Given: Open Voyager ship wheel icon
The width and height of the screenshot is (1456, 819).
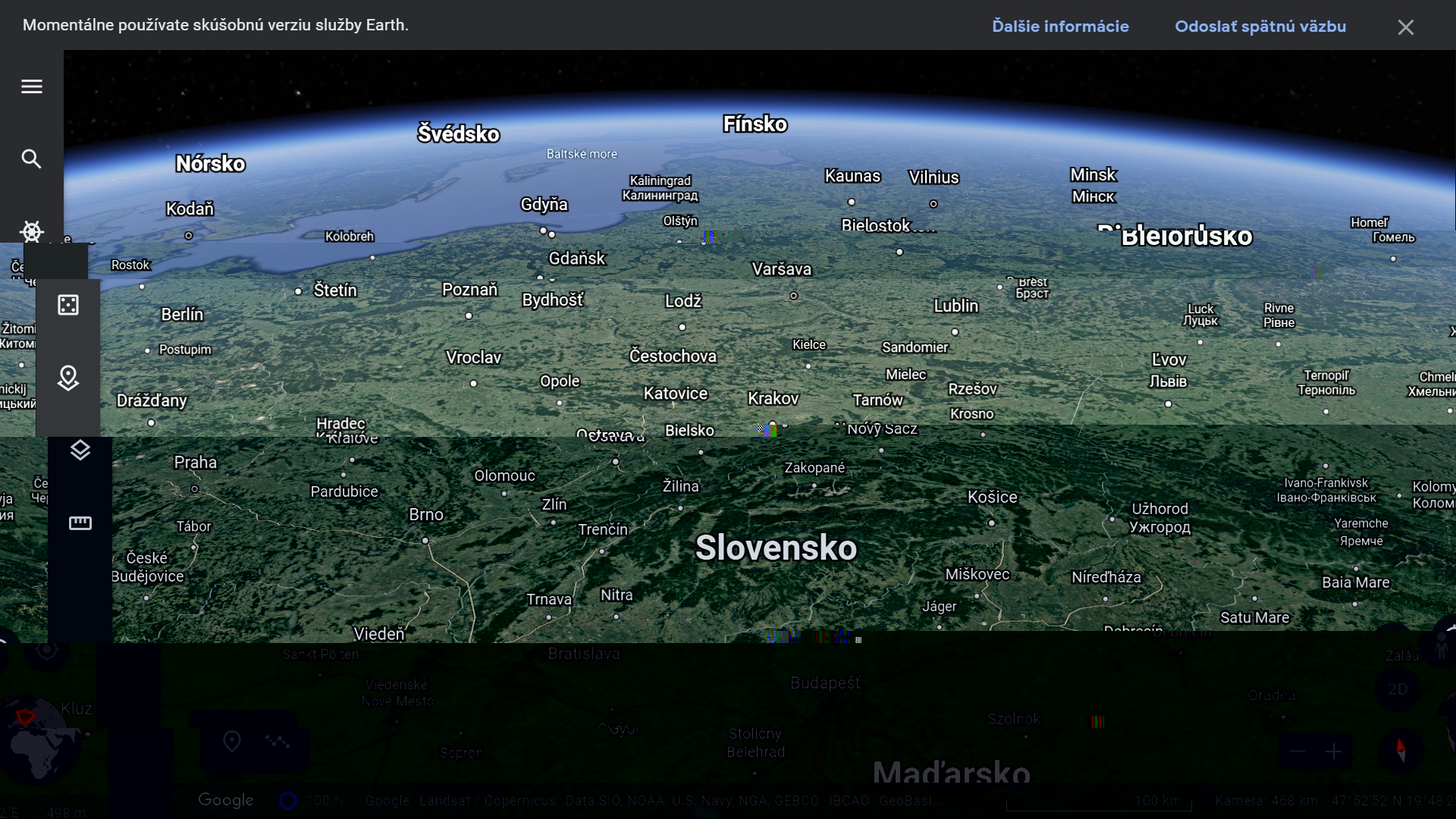Looking at the screenshot, I should 32,231.
